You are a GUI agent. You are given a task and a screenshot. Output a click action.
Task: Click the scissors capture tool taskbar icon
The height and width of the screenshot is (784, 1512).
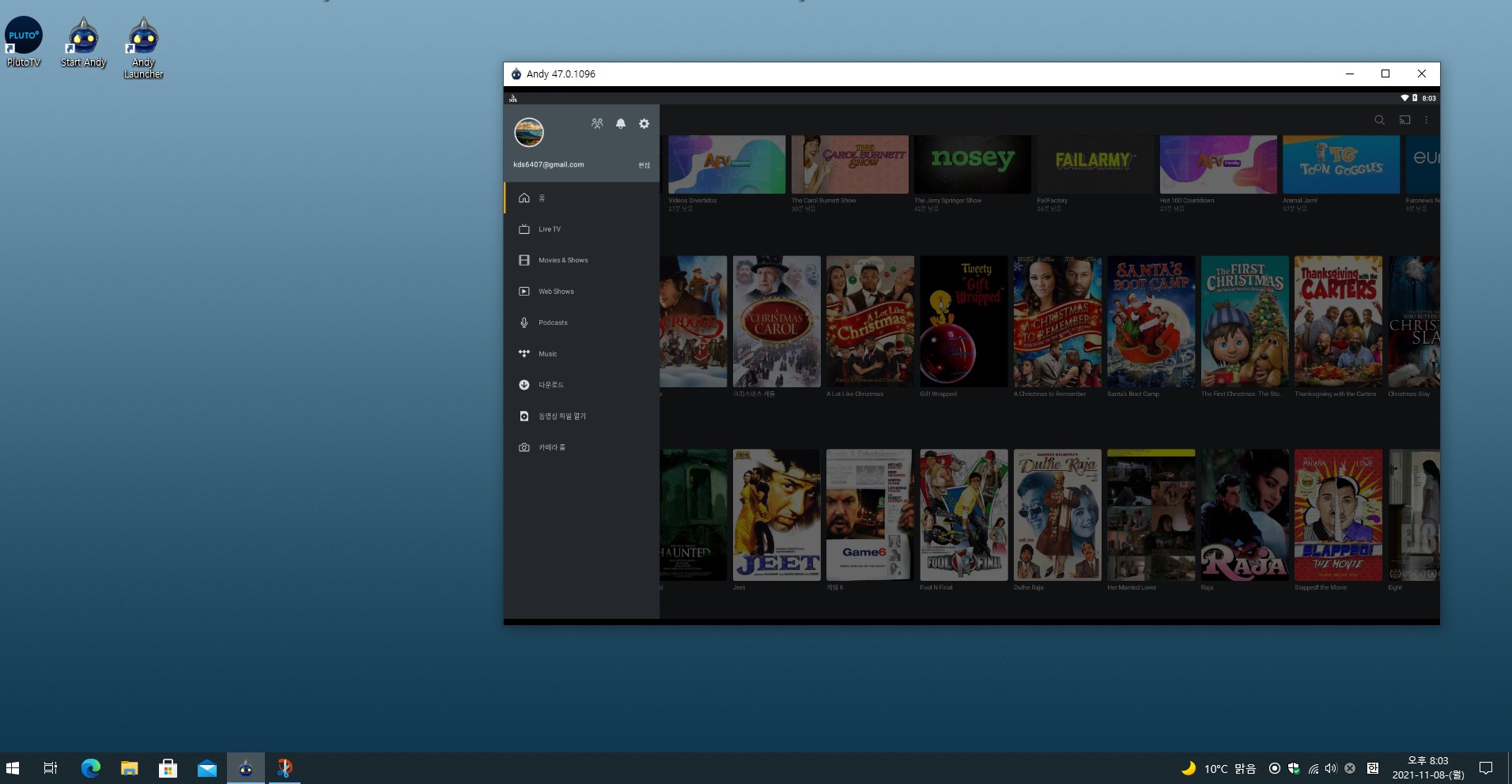(285, 768)
